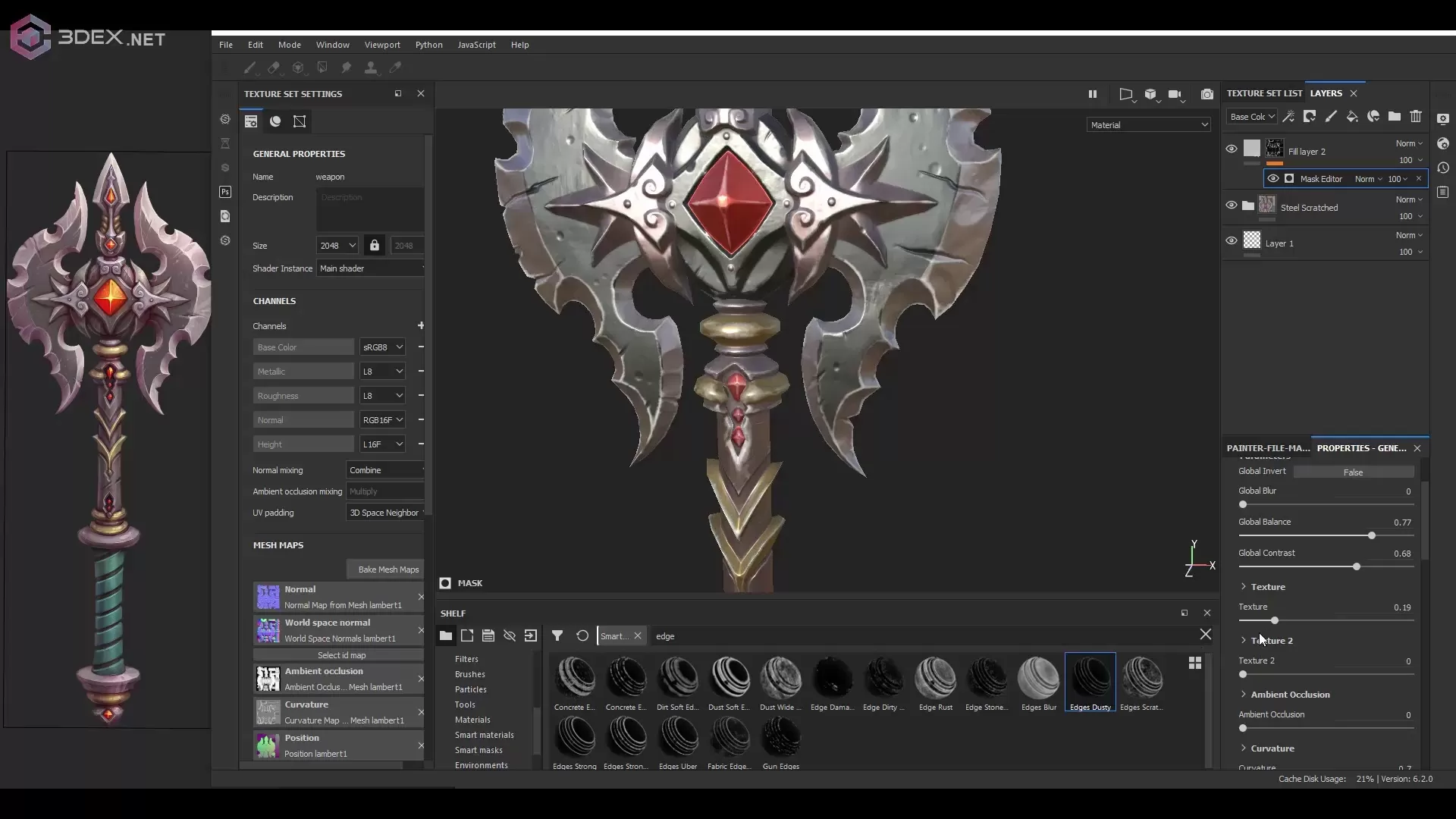Click the shelf filter funnel icon
This screenshot has width=1456, height=819.
[557, 635]
